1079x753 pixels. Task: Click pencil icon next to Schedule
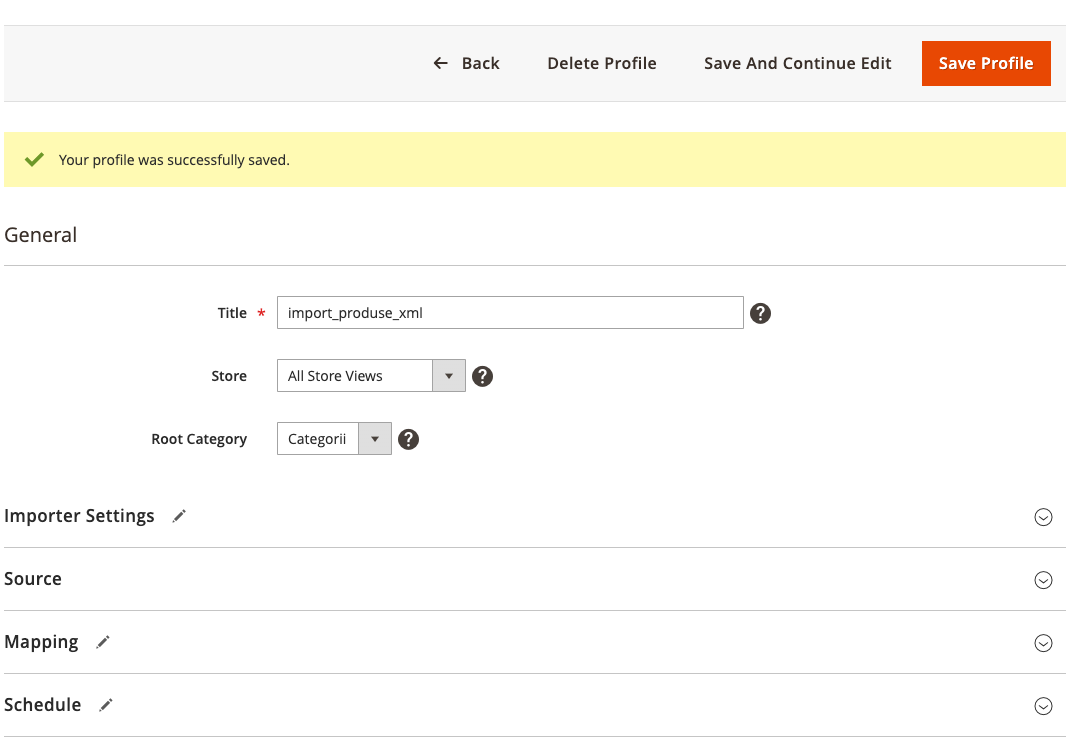[x=105, y=706]
